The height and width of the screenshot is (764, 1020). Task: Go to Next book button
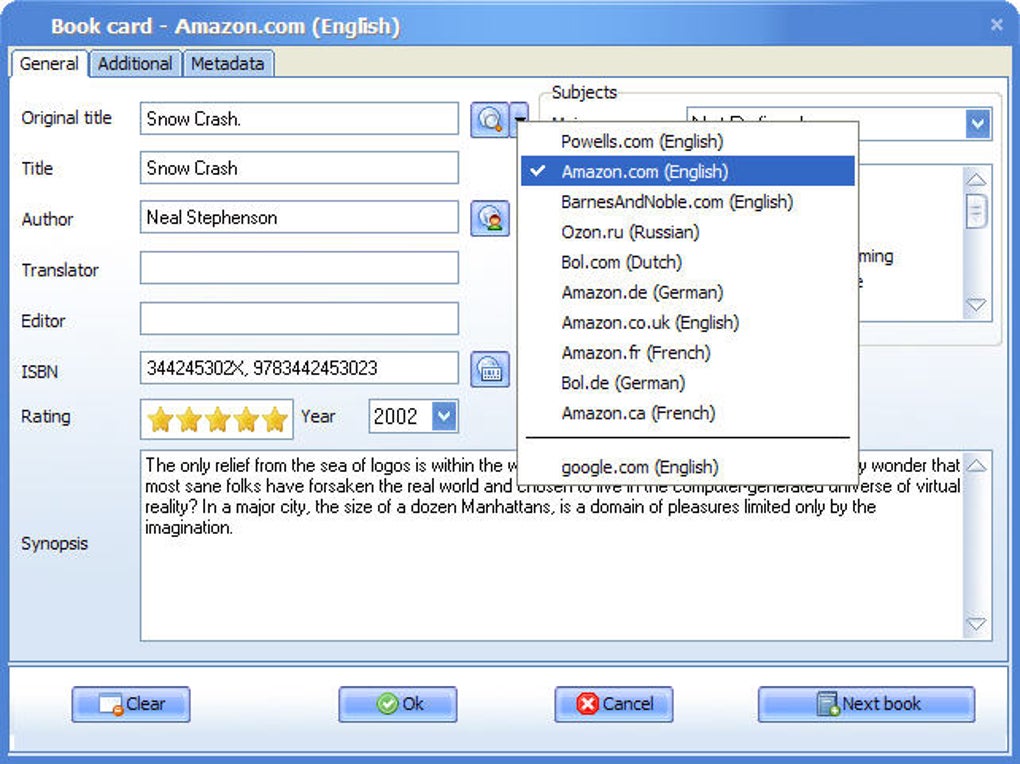click(866, 704)
